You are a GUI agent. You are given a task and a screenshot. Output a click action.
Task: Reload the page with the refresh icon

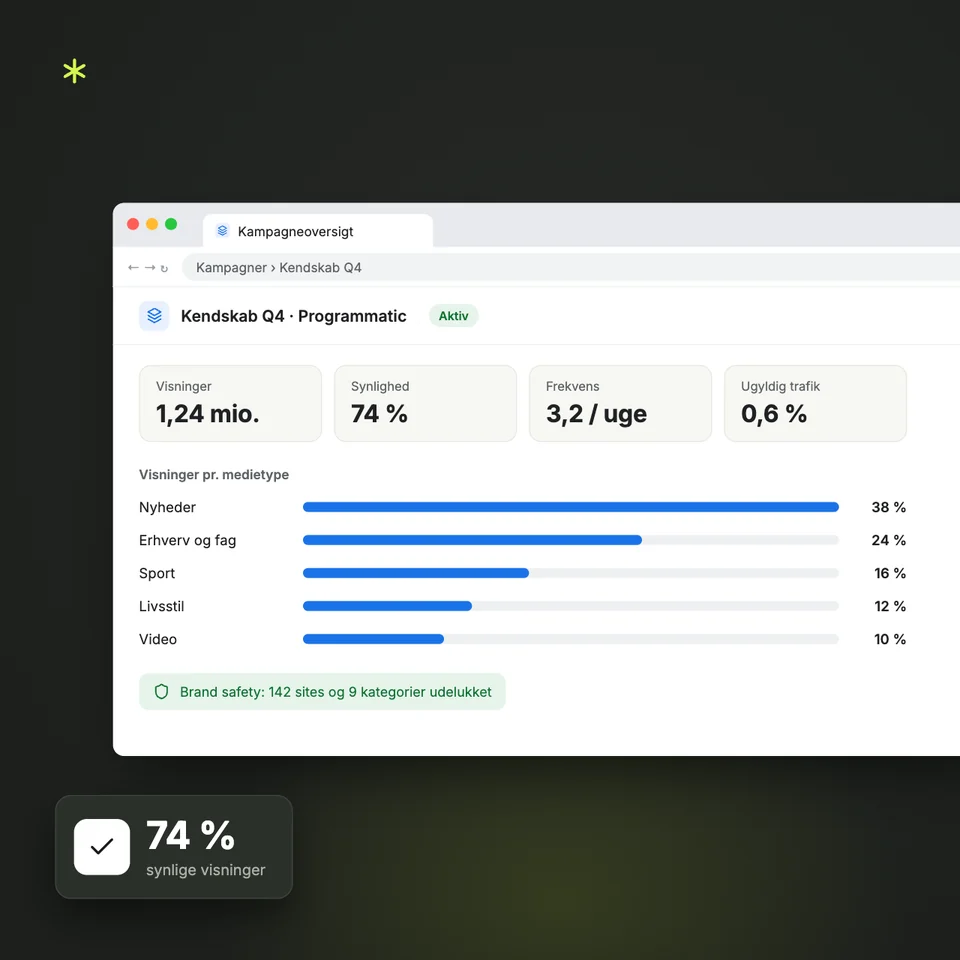[164, 268]
